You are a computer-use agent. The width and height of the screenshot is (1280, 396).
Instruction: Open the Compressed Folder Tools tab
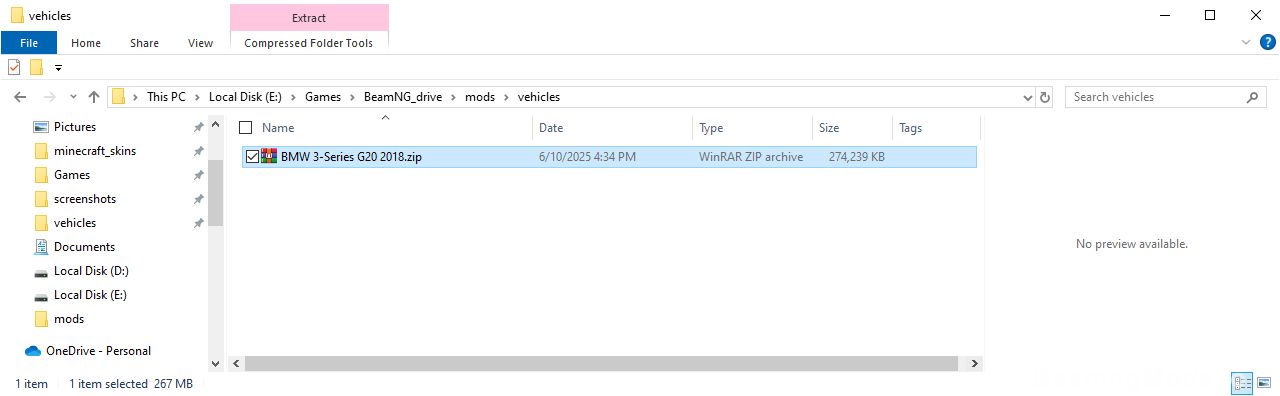pos(309,43)
